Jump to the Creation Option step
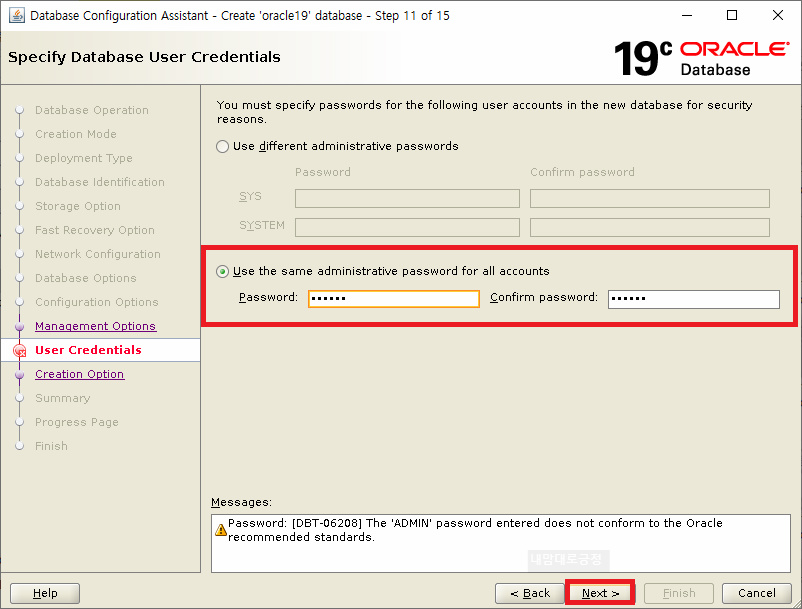This screenshot has height=609, width=802. point(79,374)
